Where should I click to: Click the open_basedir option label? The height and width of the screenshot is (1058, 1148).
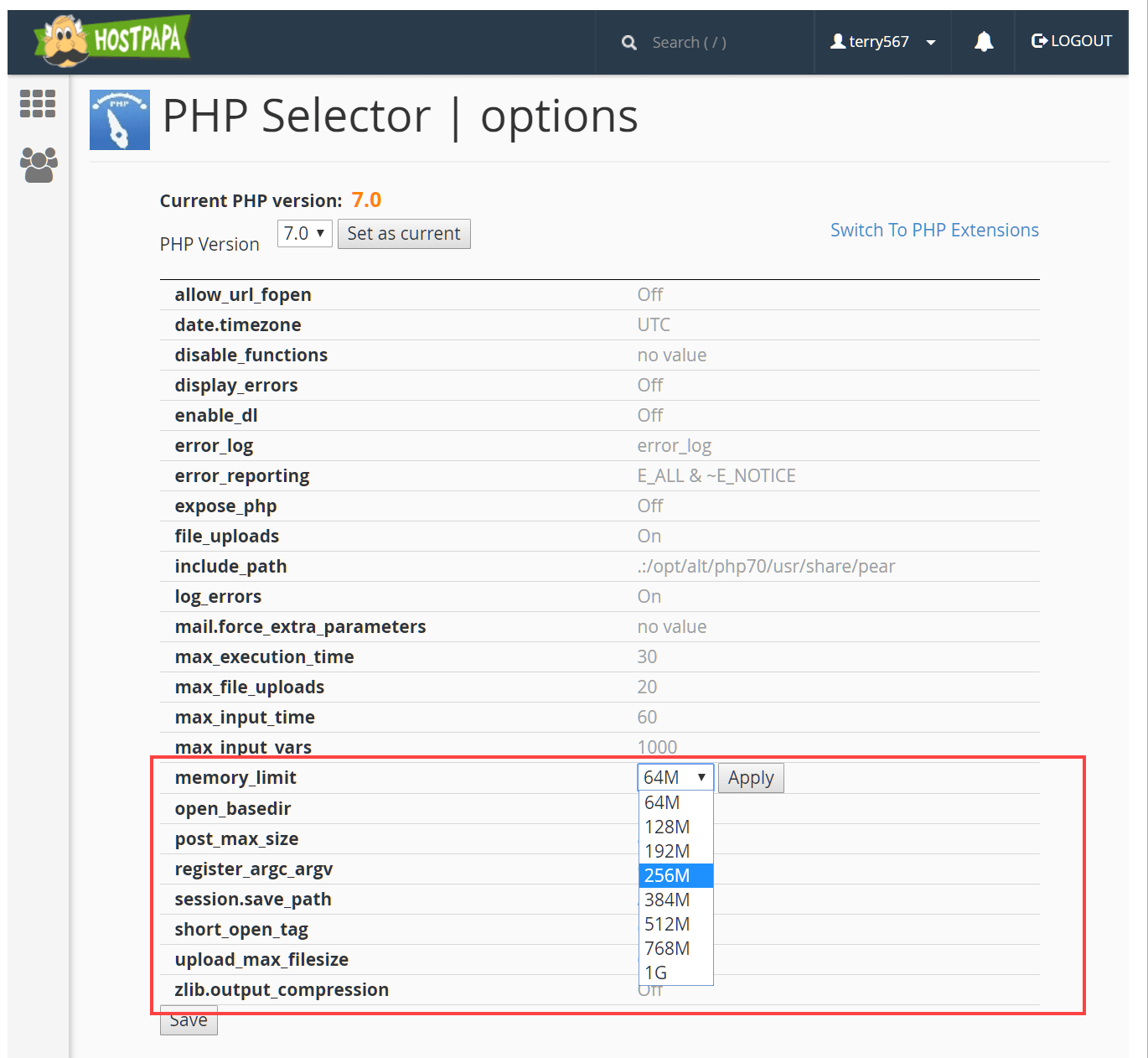233,808
